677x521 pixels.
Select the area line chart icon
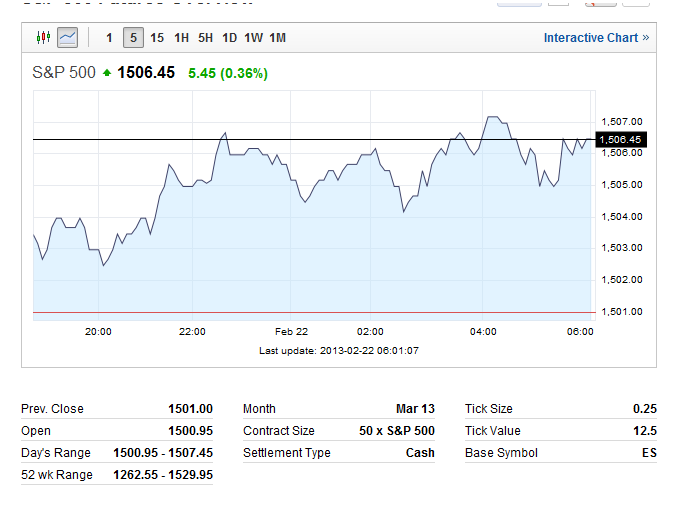(x=67, y=38)
